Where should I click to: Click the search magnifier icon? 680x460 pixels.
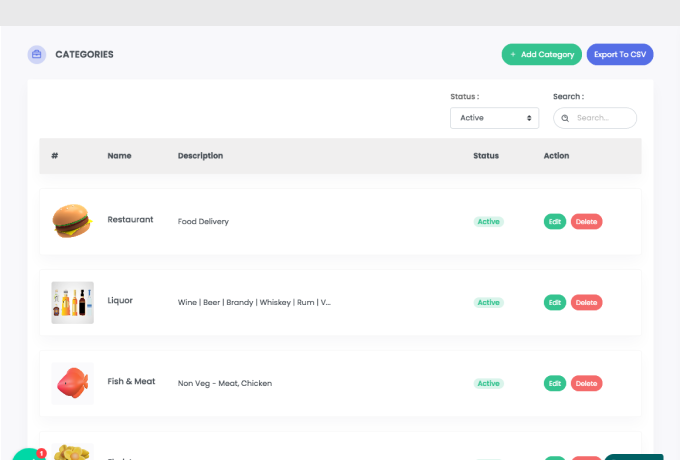pos(565,118)
